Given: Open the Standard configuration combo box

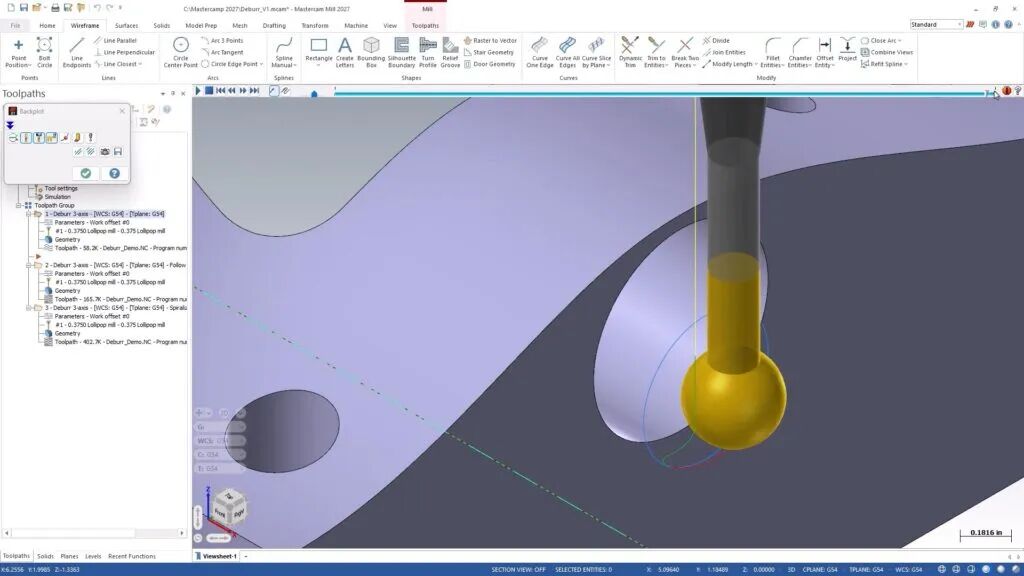Looking at the screenshot, I should (x=936, y=25).
